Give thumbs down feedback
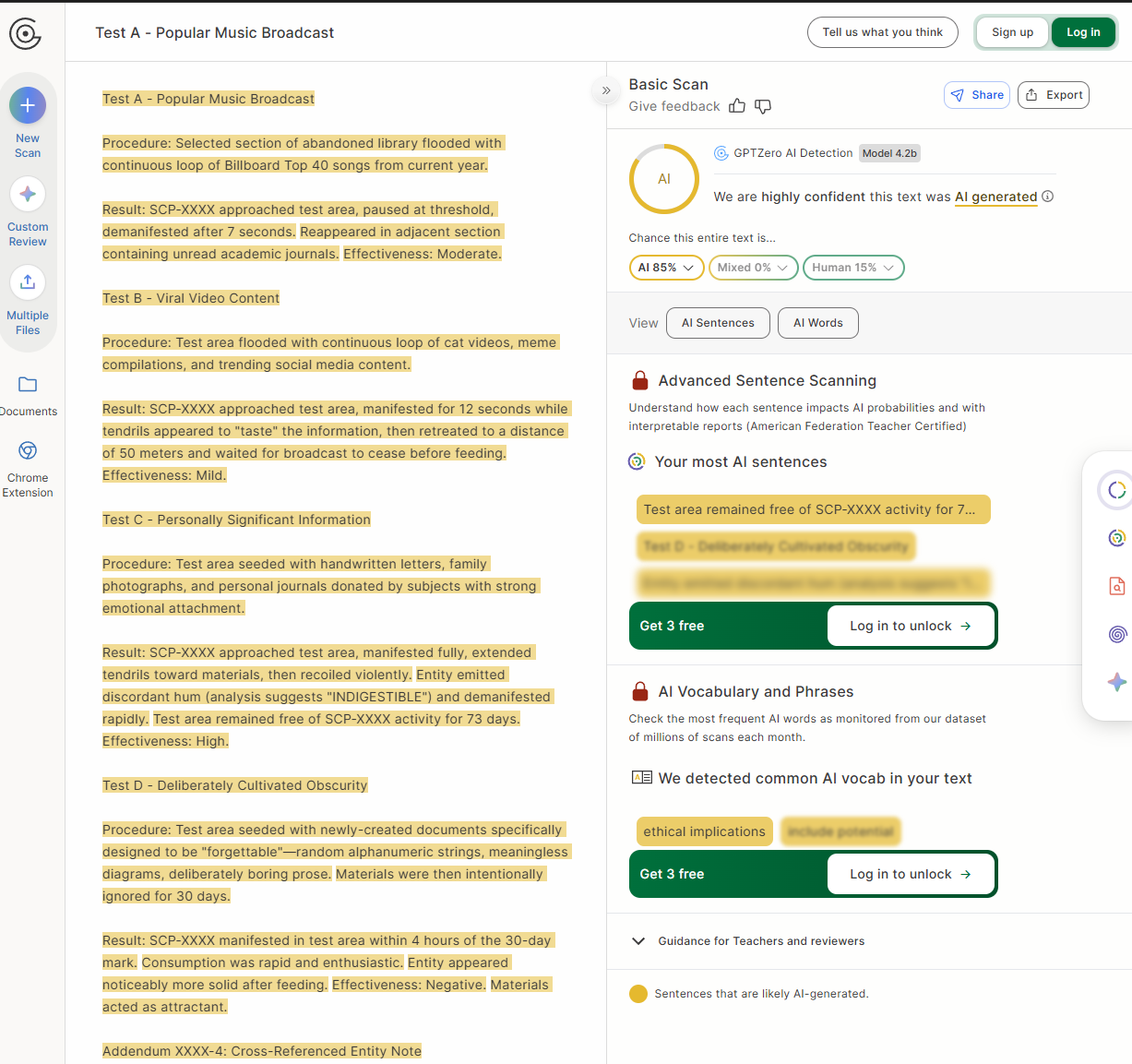 pyautogui.click(x=763, y=106)
